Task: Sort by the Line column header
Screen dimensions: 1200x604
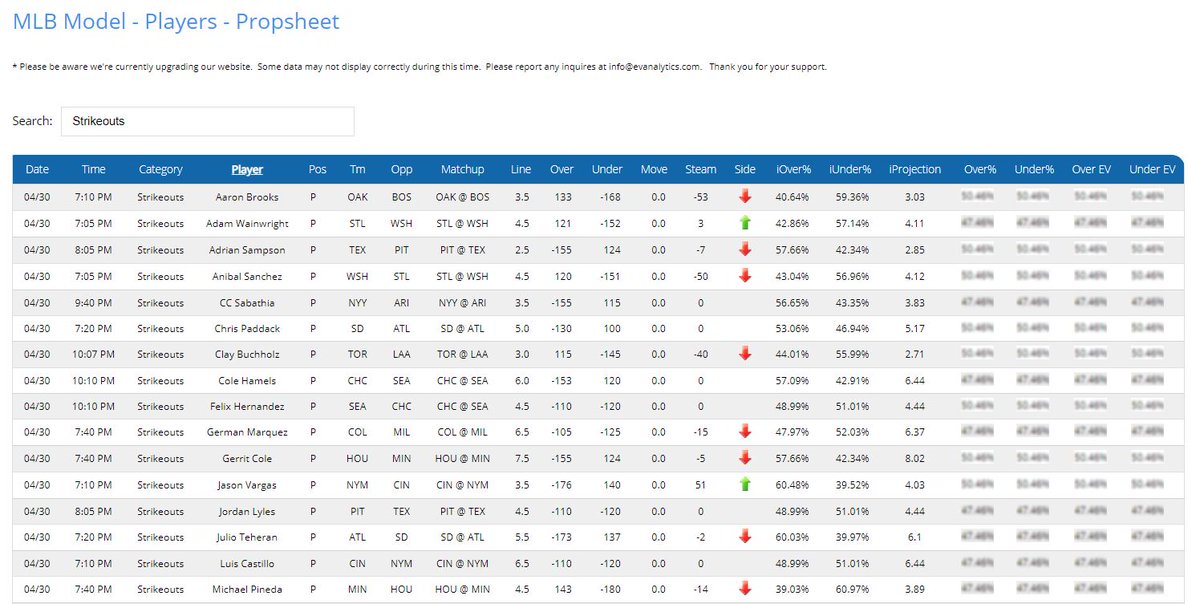Action: pyautogui.click(x=521, y=169)
